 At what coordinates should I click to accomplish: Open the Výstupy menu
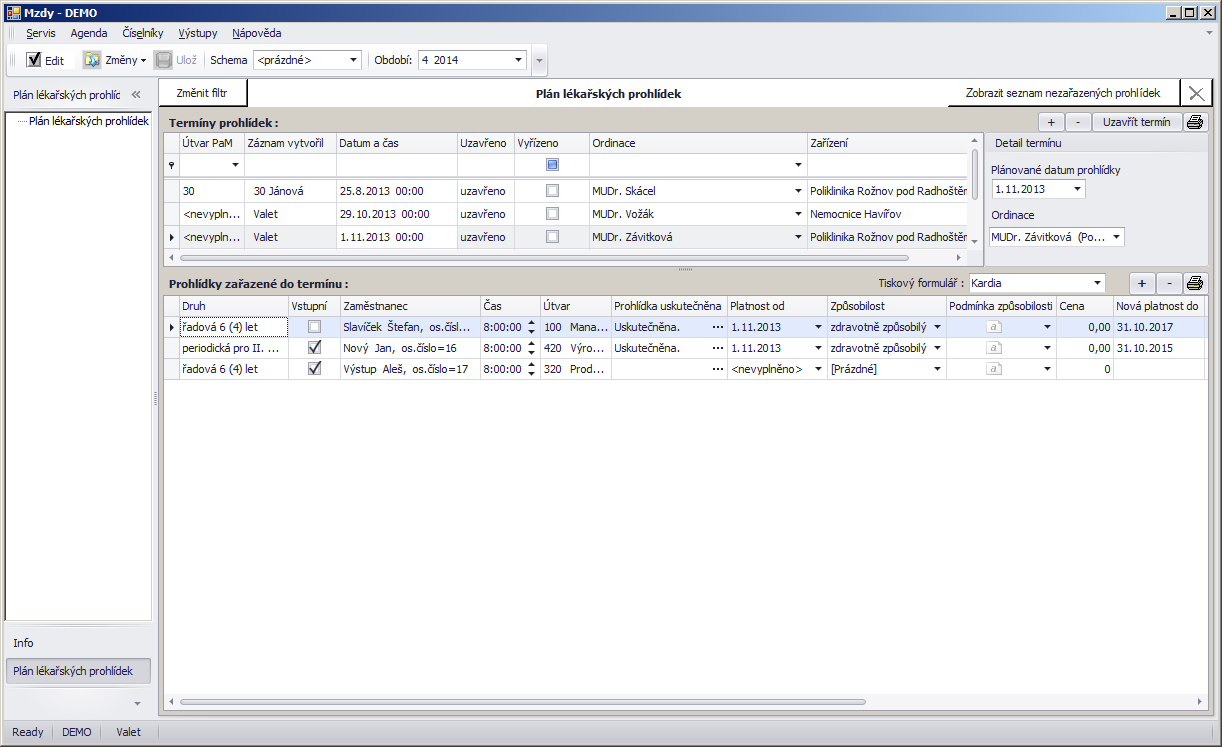coord(197,33)
